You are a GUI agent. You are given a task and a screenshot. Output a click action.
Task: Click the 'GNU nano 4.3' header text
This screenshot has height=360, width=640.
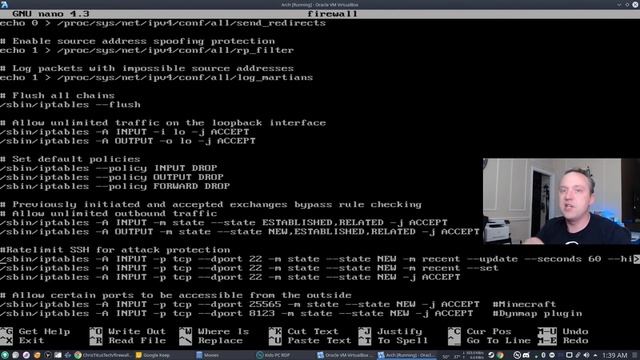(x=51, y=14)
